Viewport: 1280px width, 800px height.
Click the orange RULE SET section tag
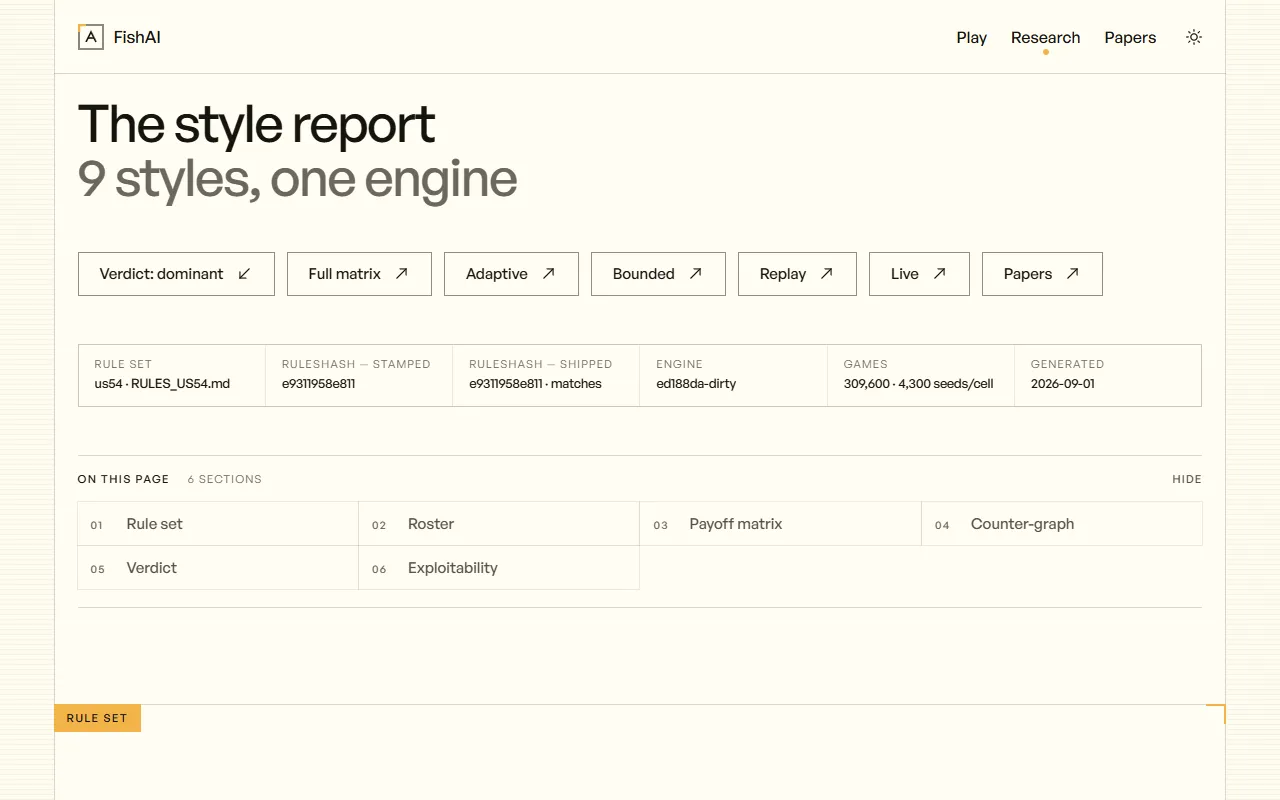[97, 718]
